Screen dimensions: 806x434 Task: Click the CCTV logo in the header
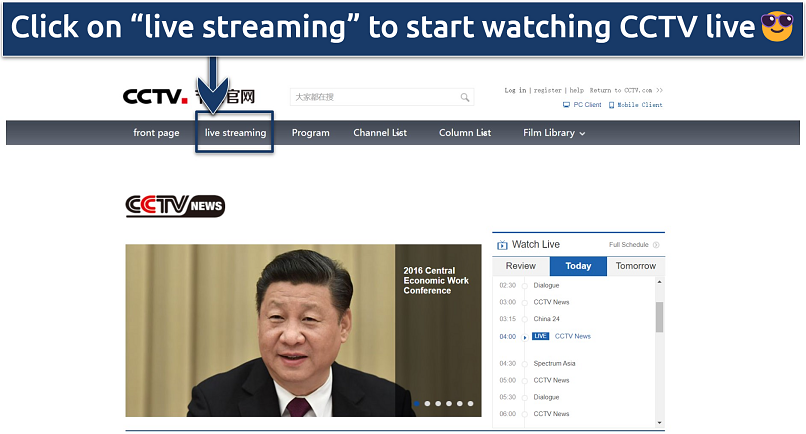tap(155, 96)
